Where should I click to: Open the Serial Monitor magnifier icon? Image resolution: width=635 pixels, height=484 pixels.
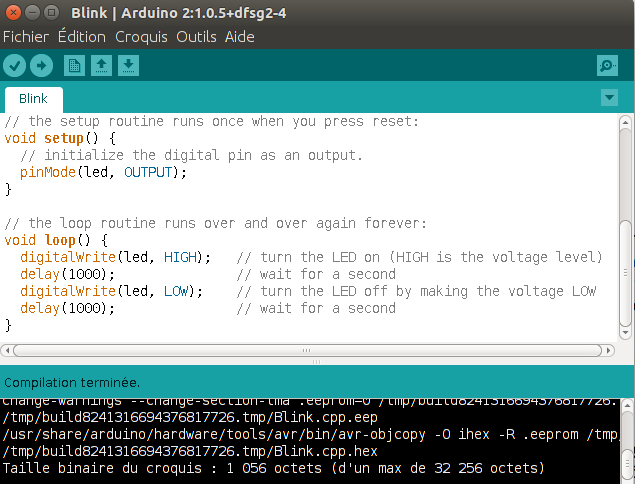click(x=606, y=66)
